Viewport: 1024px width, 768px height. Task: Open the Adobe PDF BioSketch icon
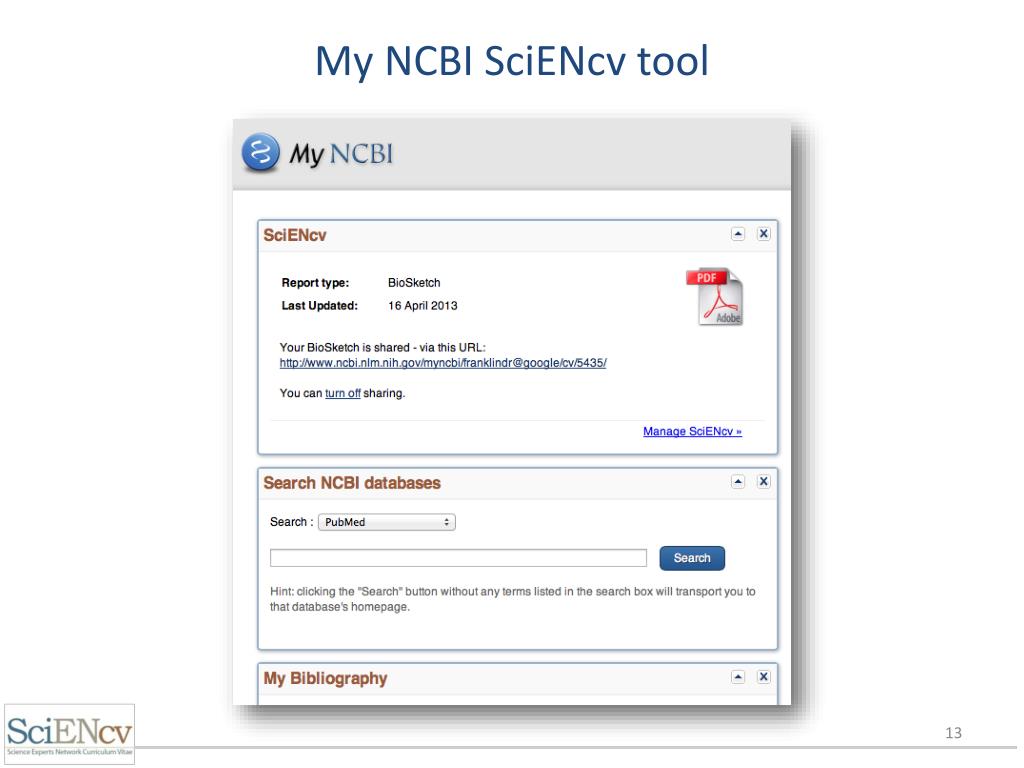715,296
